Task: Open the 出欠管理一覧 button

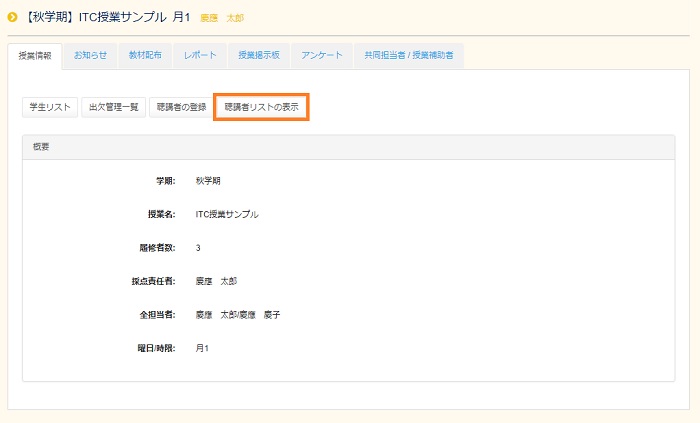Action: (x=113, y=107)
